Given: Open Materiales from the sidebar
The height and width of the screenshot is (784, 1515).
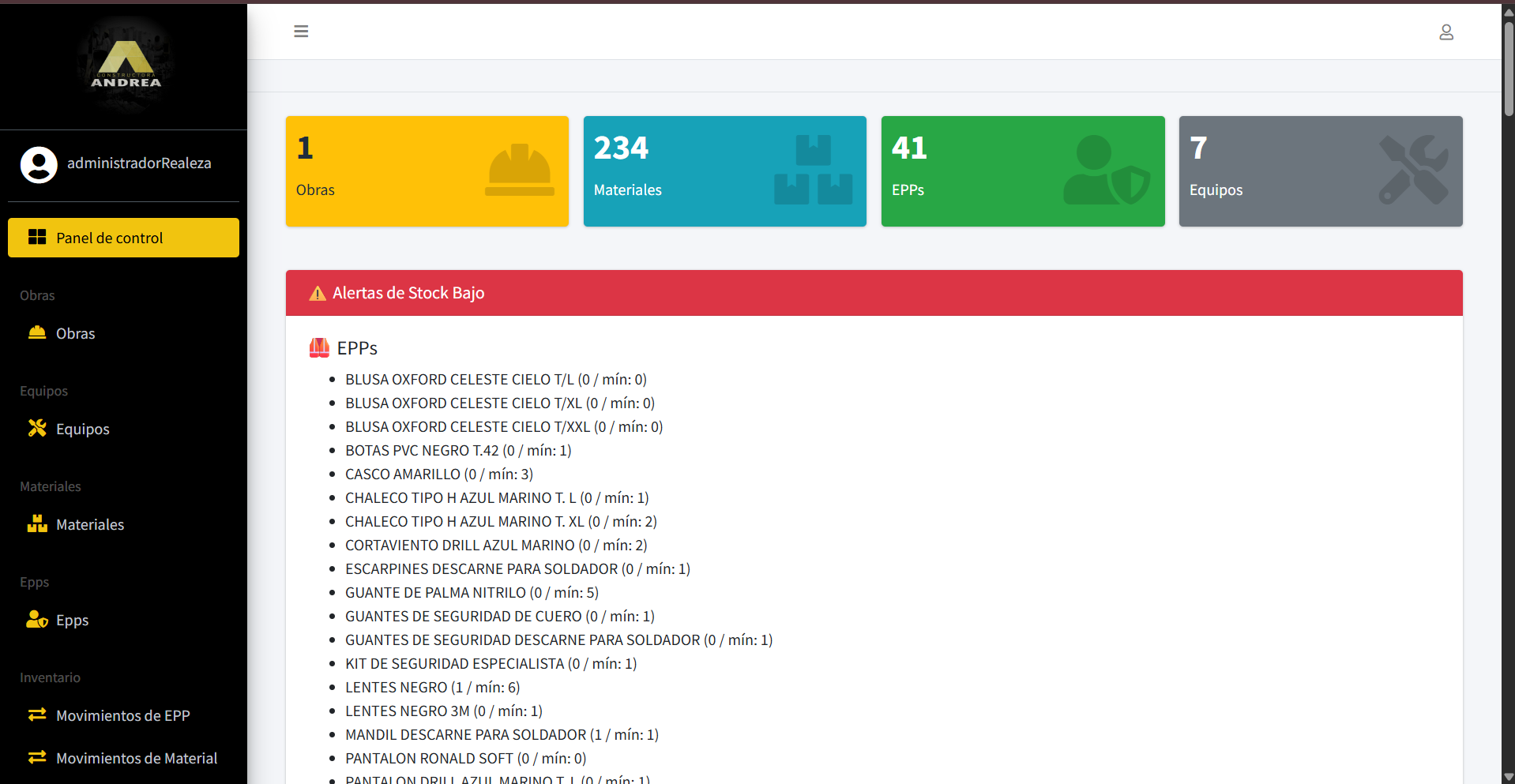Looking at the screenshot, I should pyautogui.click(x=89, y=523).
